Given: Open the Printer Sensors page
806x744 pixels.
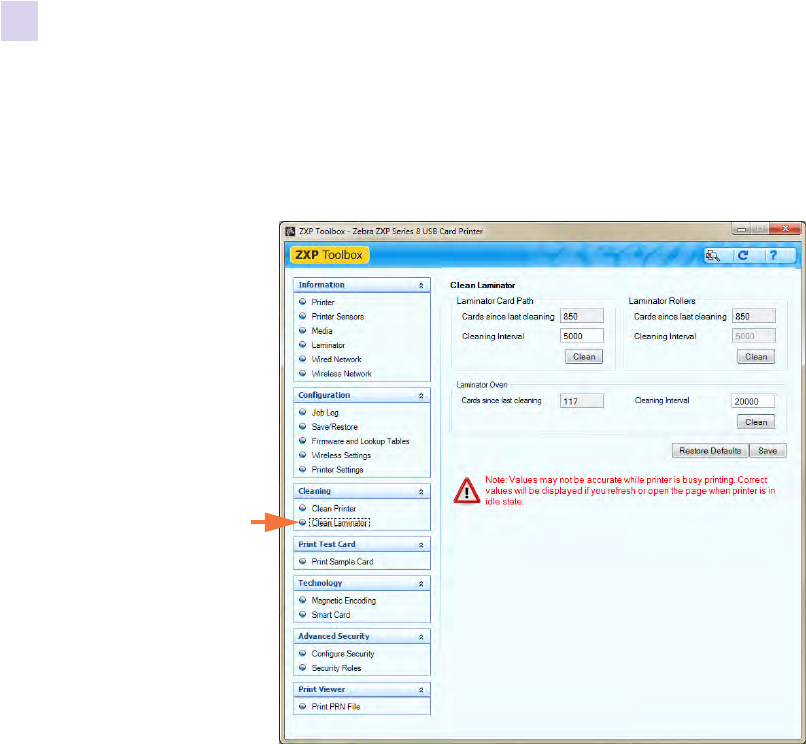Looking at the screenshot, I should point(338,317).
